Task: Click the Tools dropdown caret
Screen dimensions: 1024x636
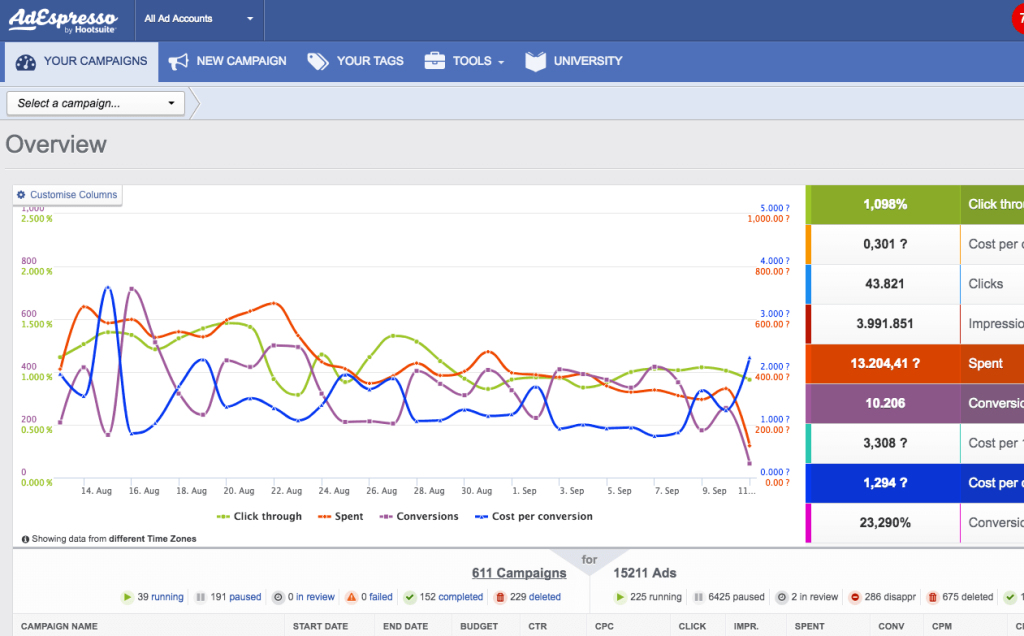Action: [x=501, y=62]
